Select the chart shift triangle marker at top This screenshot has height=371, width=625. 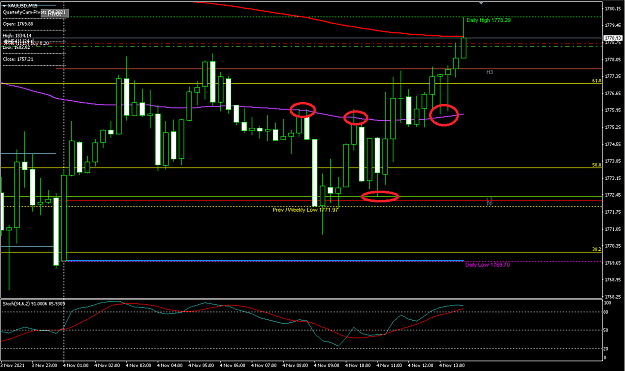coord(481,3)
